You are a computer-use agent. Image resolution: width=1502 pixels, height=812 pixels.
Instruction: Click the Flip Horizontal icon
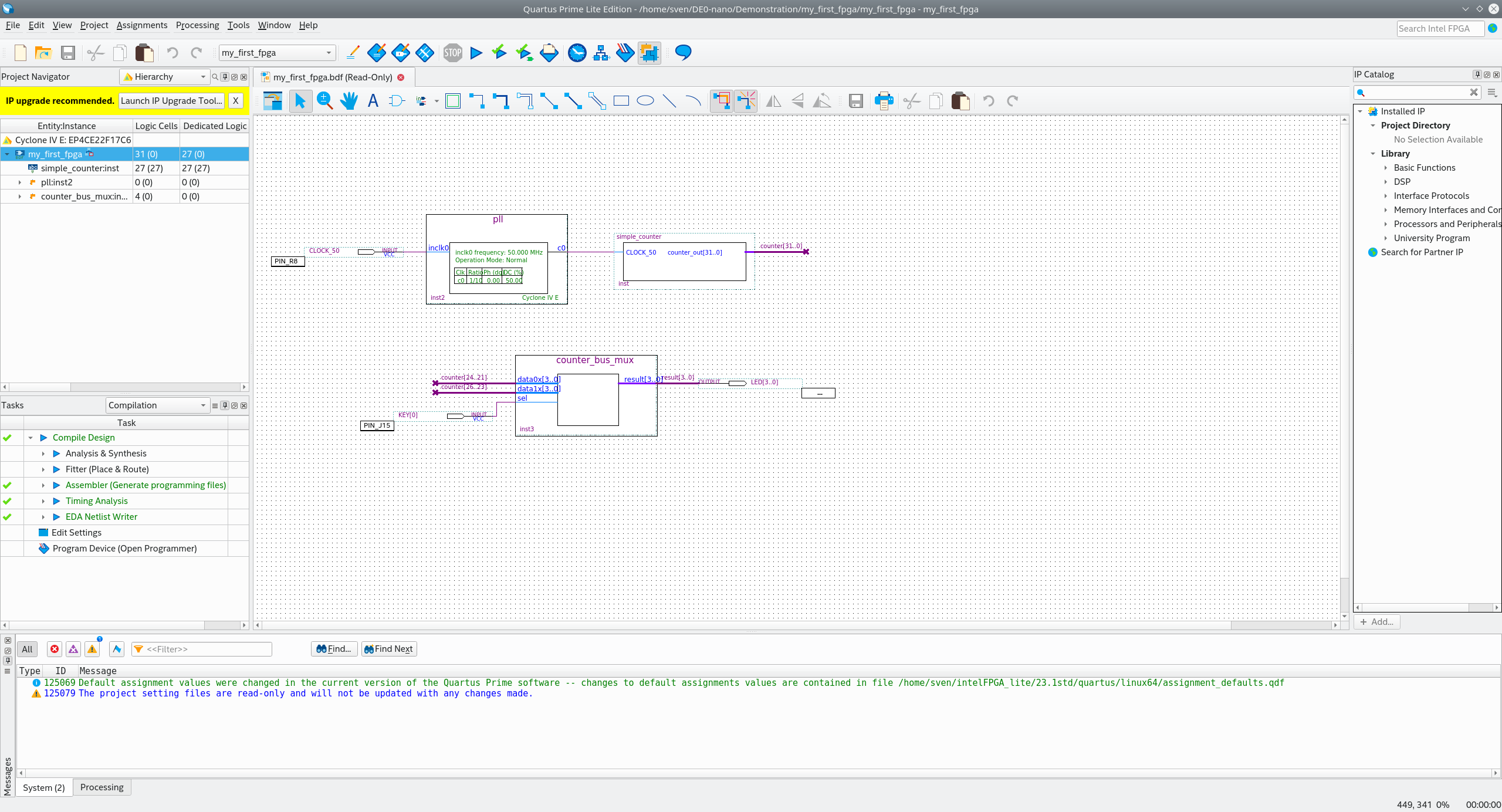(x=774, y=101)
